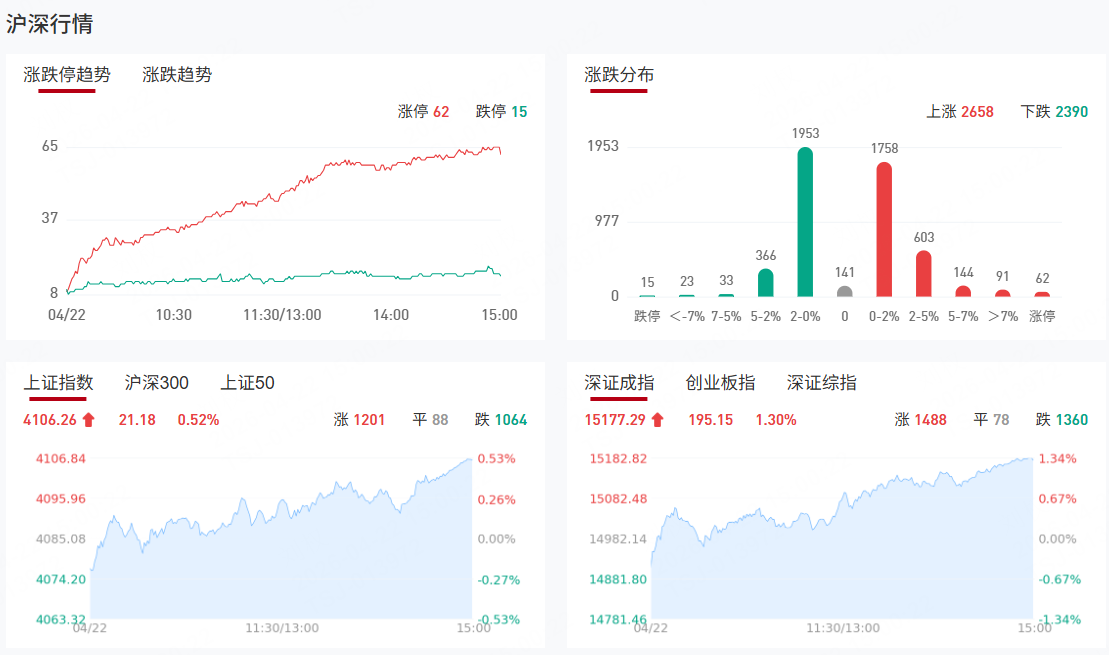This screenshot has width=1109, height=655.
Task: Click the green 366 bar for 5-2%
Action: pyautogui.click(x=766, y=283)
